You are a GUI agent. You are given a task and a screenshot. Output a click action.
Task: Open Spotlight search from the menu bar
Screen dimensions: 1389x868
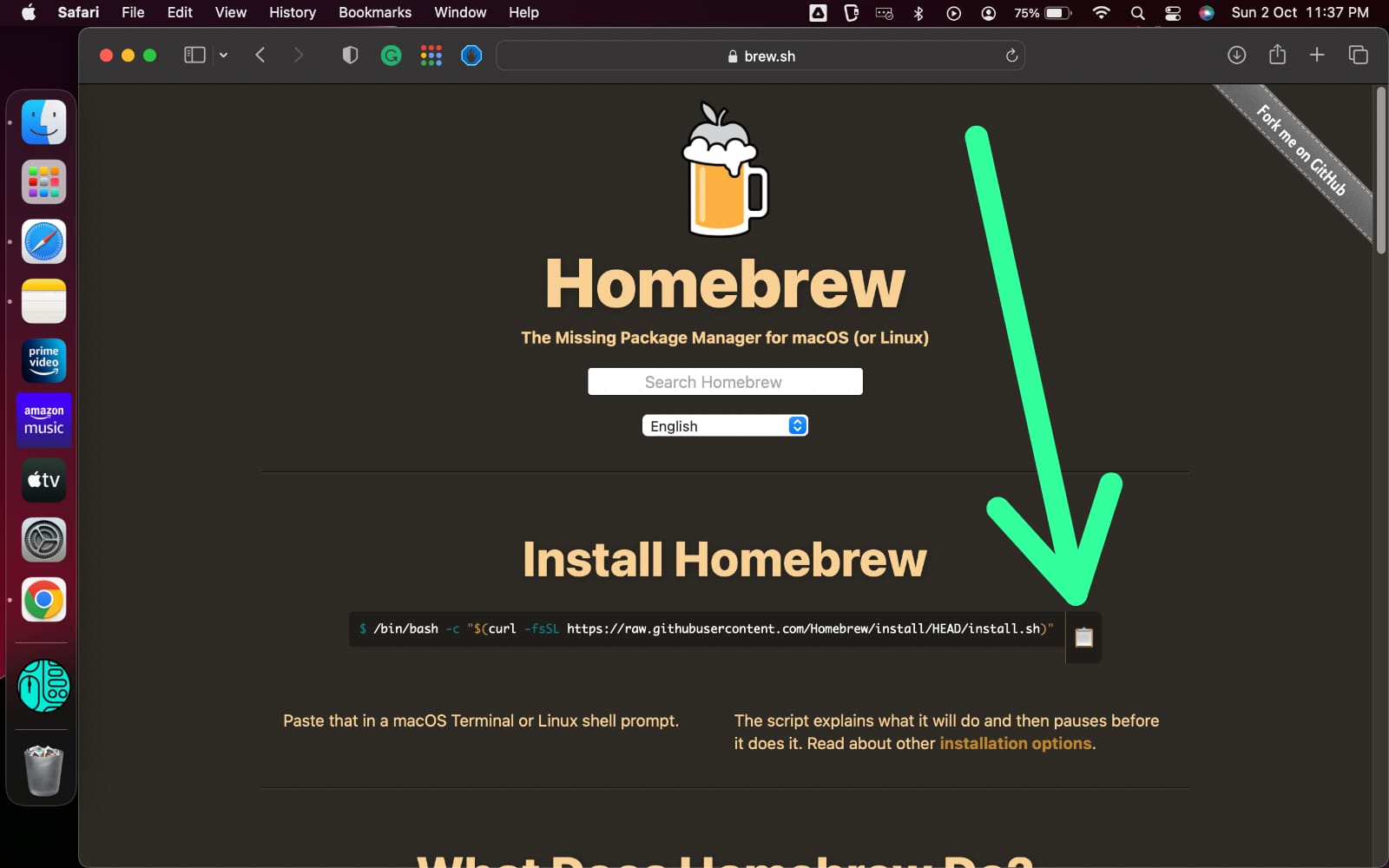click(1137, 13)
